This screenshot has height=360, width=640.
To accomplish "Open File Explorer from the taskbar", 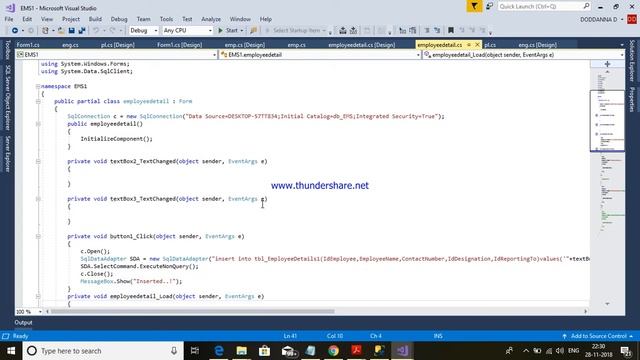I will coord(242,351).
